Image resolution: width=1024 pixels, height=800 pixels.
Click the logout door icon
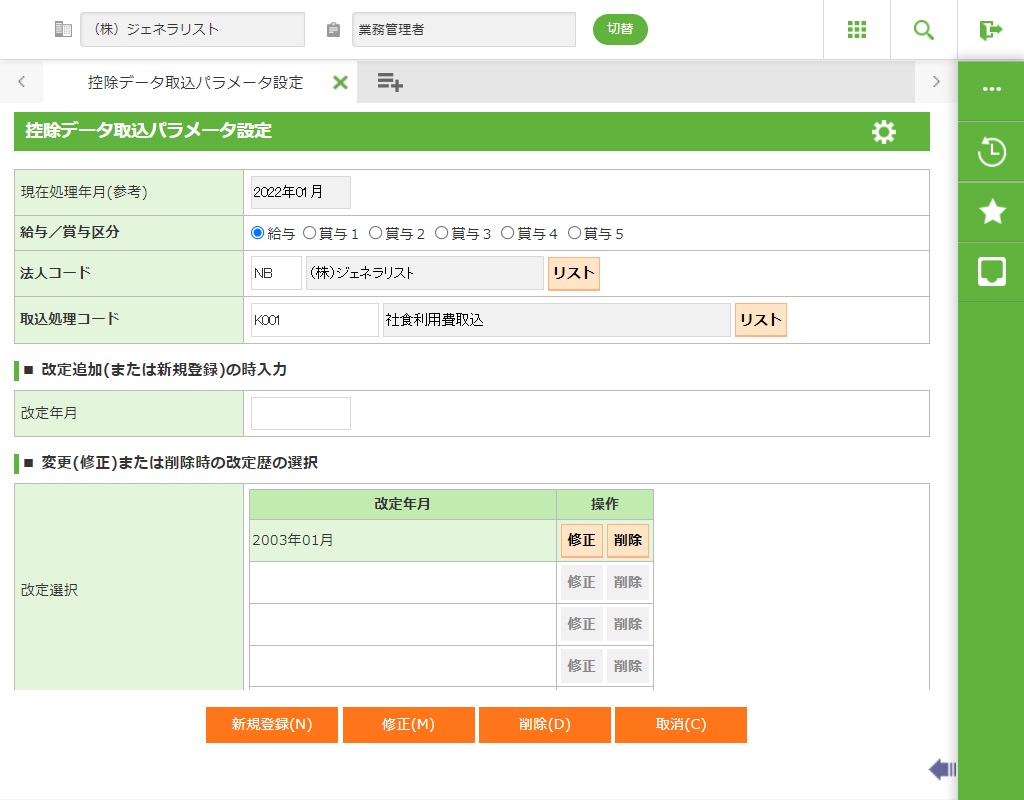[991, 30]
